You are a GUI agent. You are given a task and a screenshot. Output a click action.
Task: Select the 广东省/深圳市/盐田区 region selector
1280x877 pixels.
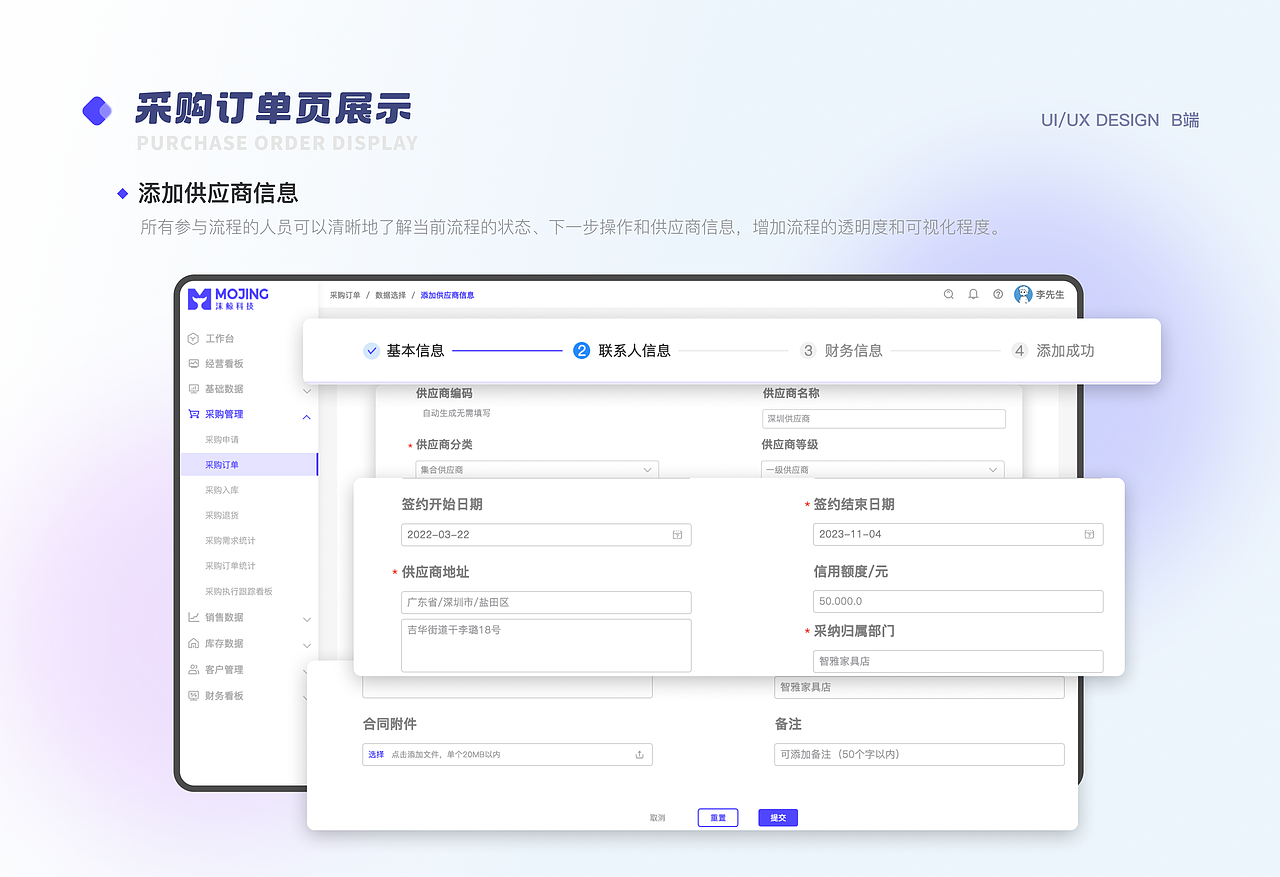click(546, 602)
